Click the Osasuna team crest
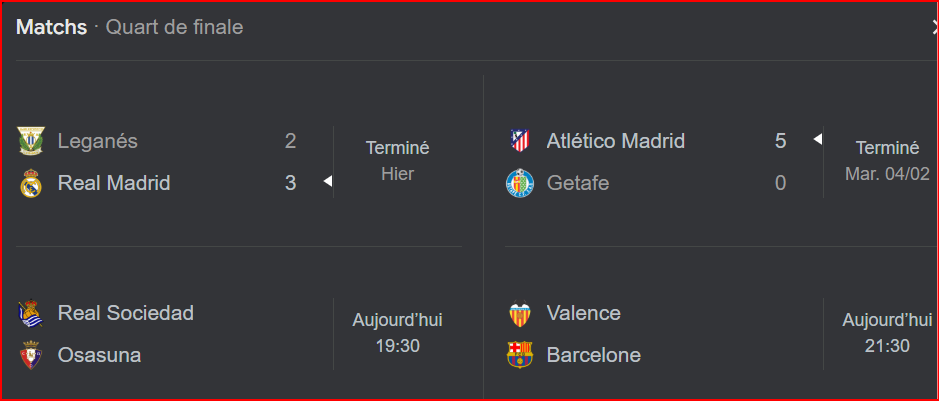The image size is (939, 401). point(32,356)
